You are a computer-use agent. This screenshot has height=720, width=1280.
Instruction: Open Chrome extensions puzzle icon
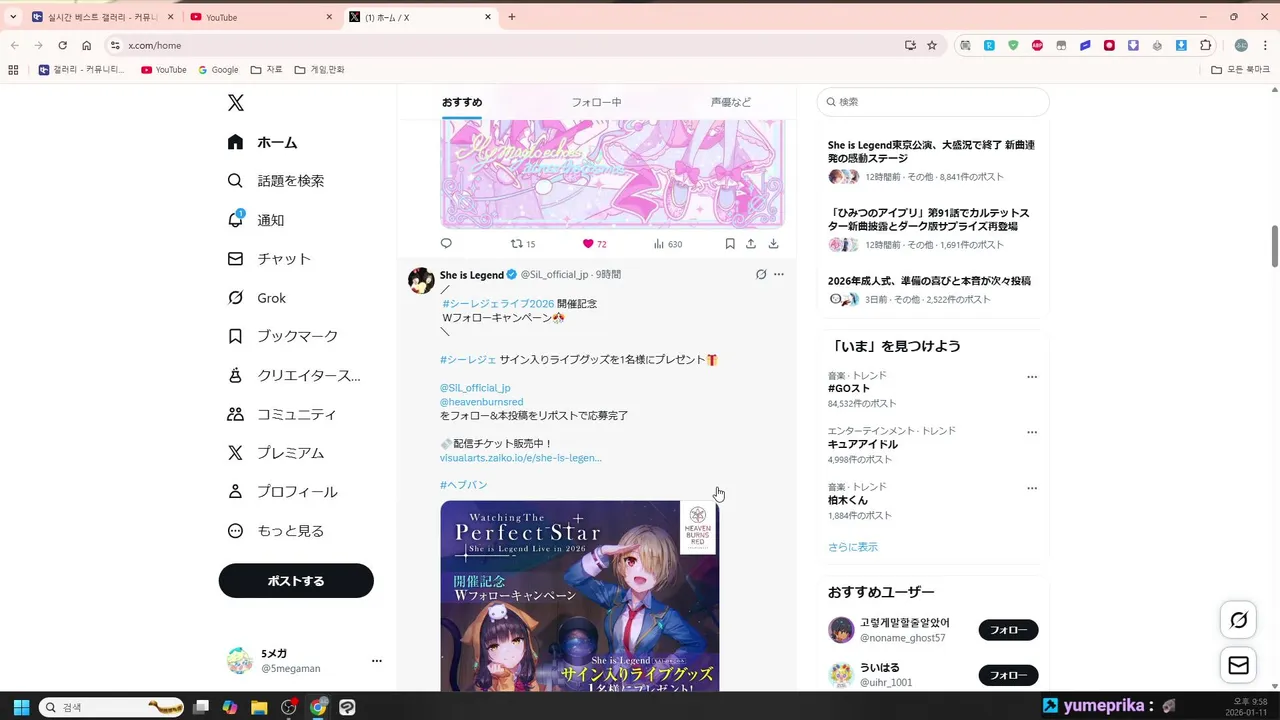(1205, 45)
